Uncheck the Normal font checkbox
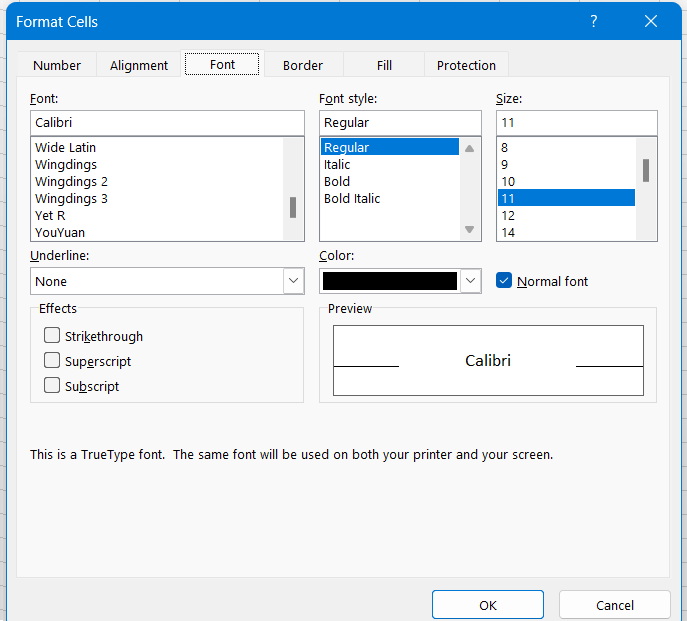The height and width of the screenshot is (621, 687). 504,281
